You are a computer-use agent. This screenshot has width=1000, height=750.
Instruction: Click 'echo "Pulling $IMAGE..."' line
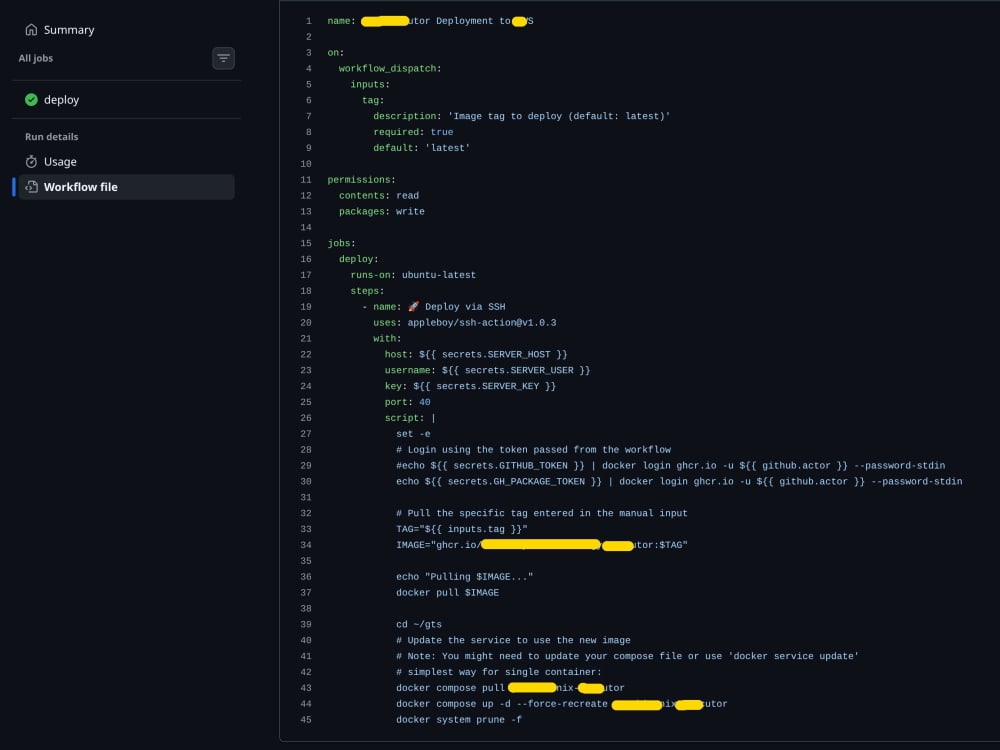[x=464, y=577]
